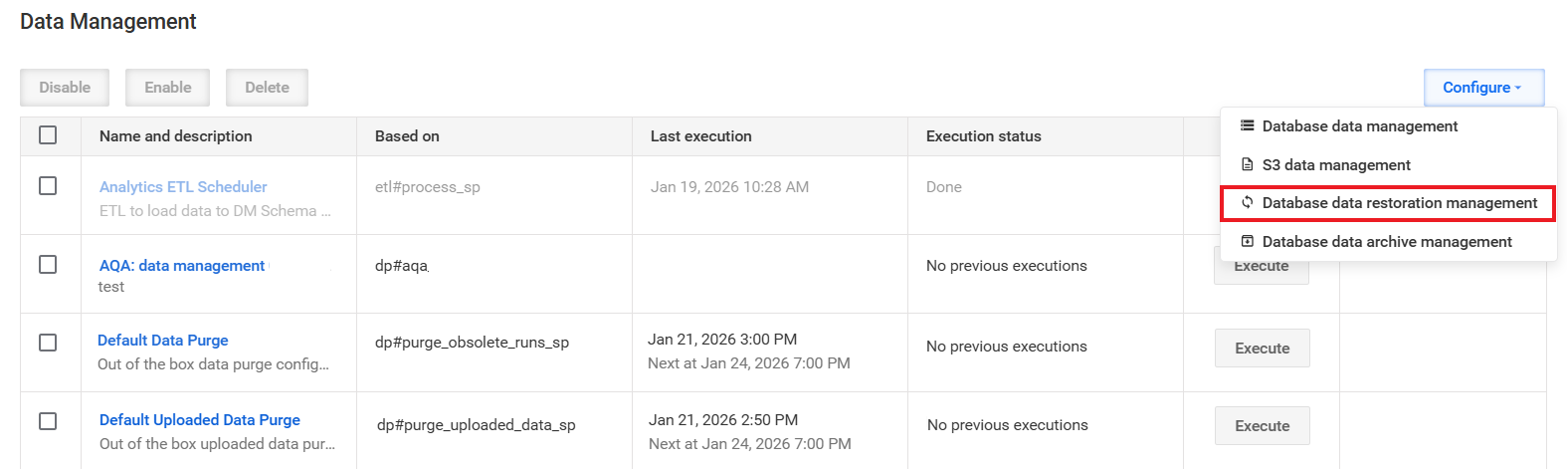Collapse the Configure dropdown button
Screen dimensions: 1568x469
[x=1483, y=88]
